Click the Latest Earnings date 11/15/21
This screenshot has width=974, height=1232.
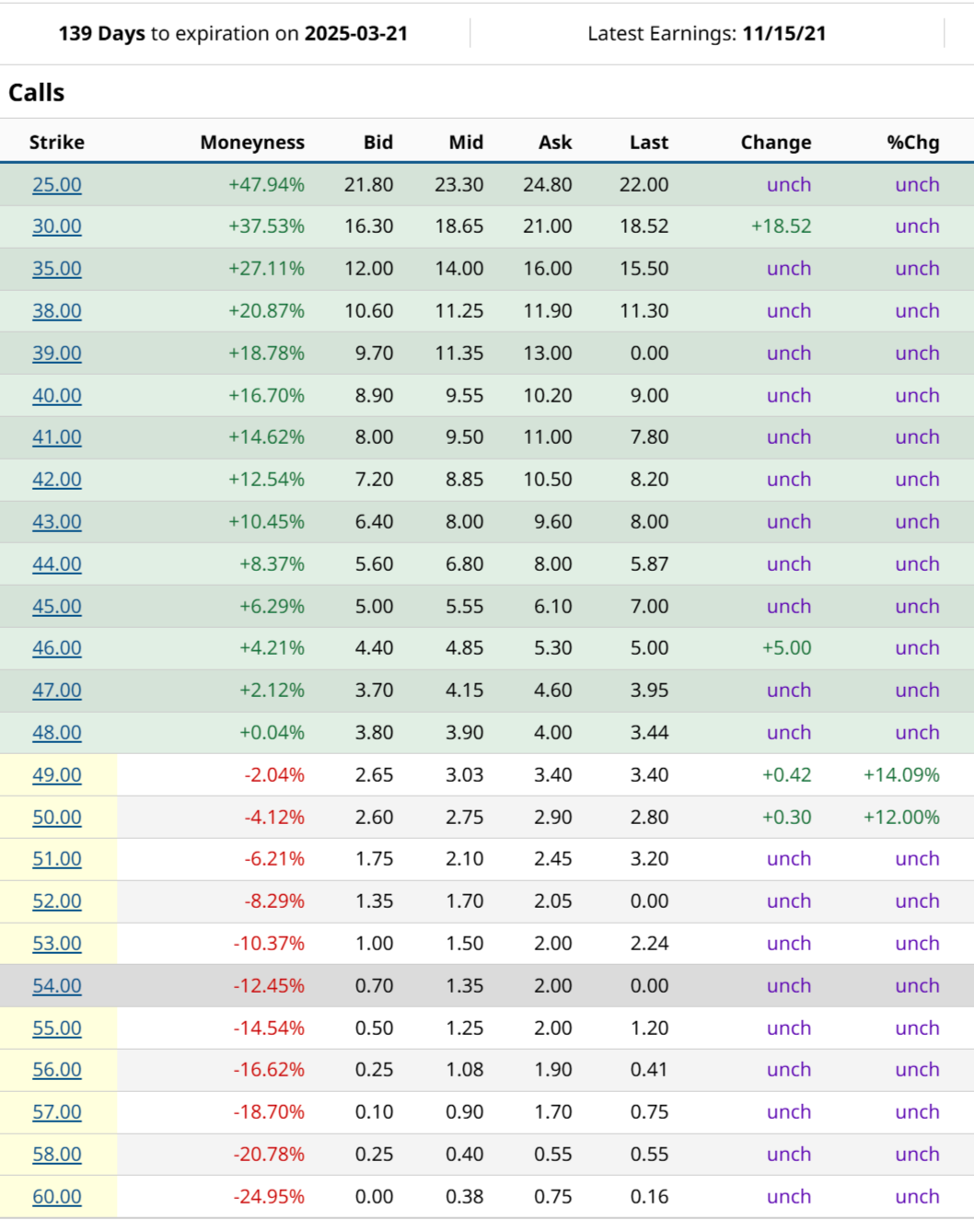click(784, 34)
